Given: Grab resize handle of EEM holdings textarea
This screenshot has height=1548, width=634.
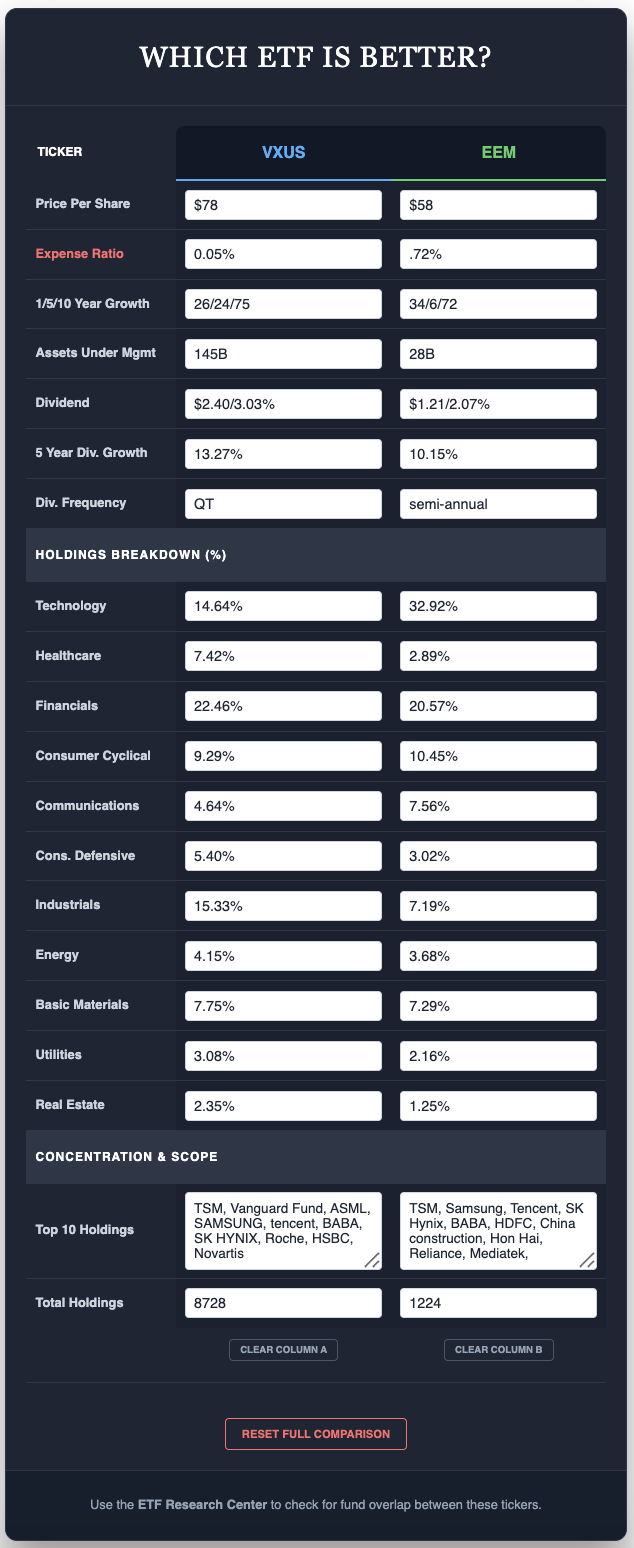Looking at the screenshot, I should point(588,1261).
